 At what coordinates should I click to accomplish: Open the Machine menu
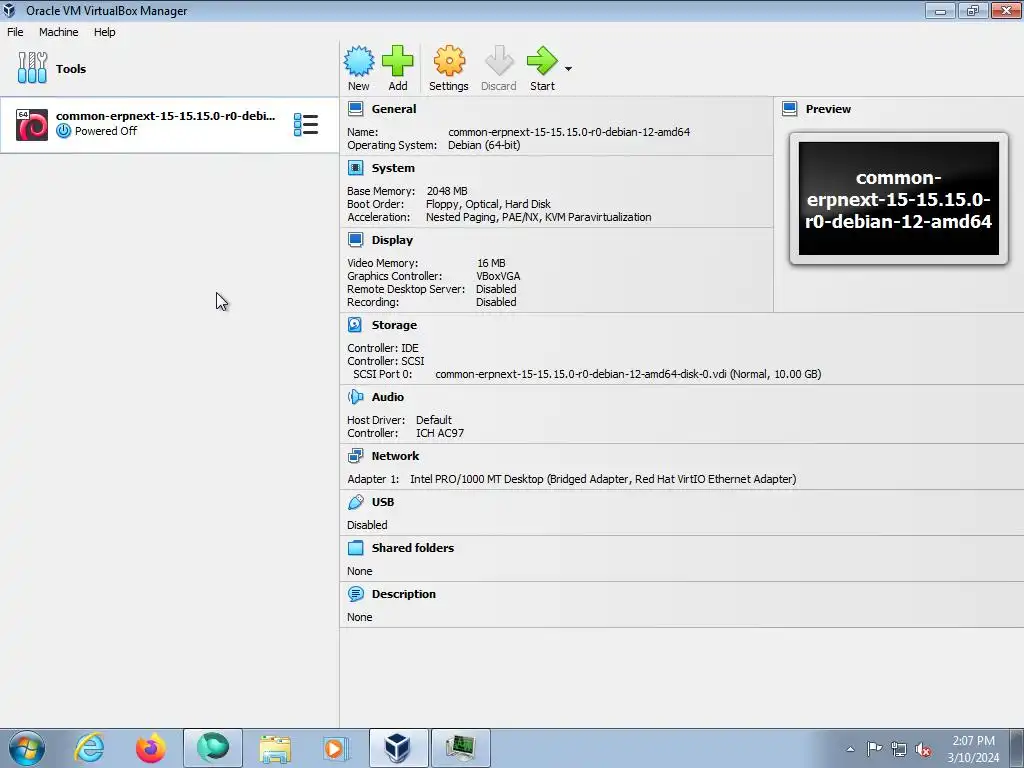click(x=59, y=32)
